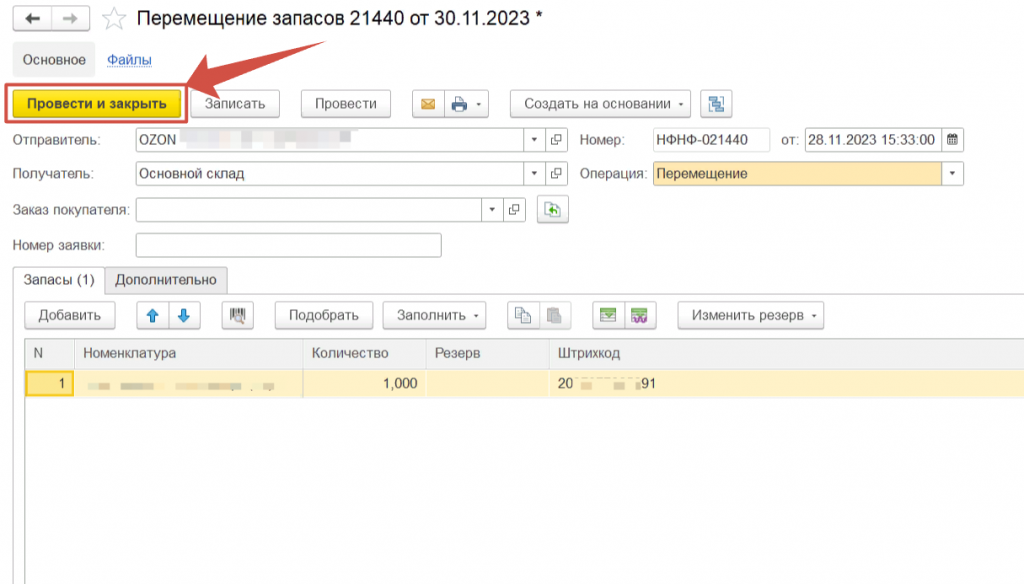Send document by email envelope icon
The height and width of the screenshot is (584, 1024).
[428, 104]
